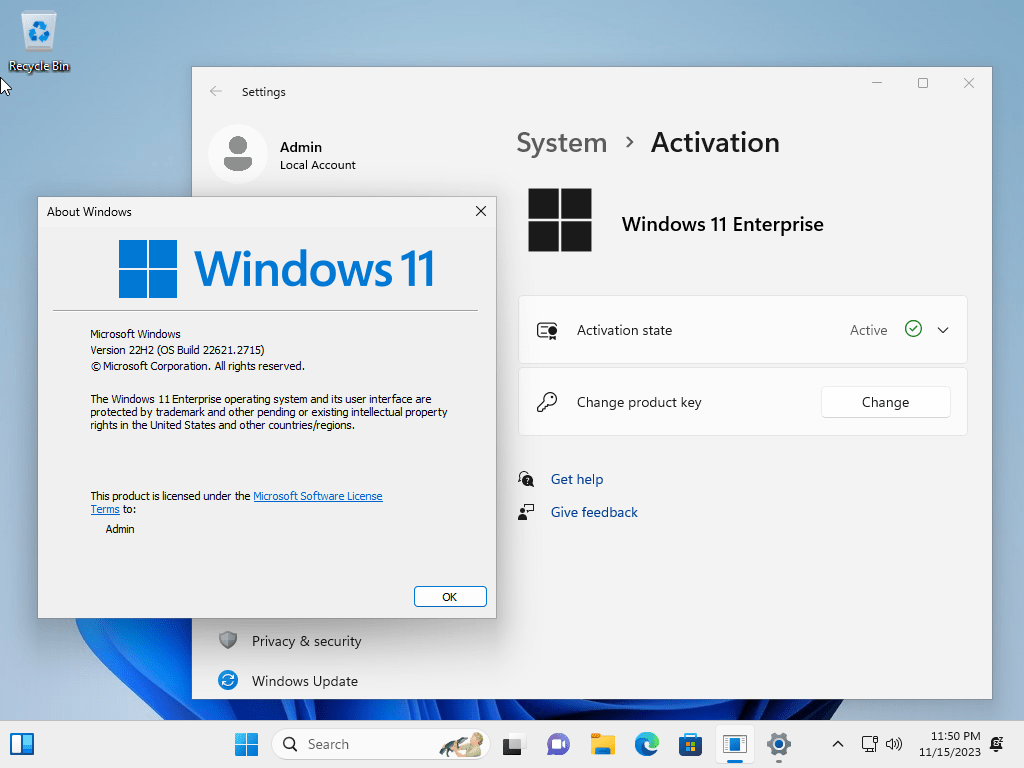
Task: Click the Local Account label
Action: [x=318, y=165]
